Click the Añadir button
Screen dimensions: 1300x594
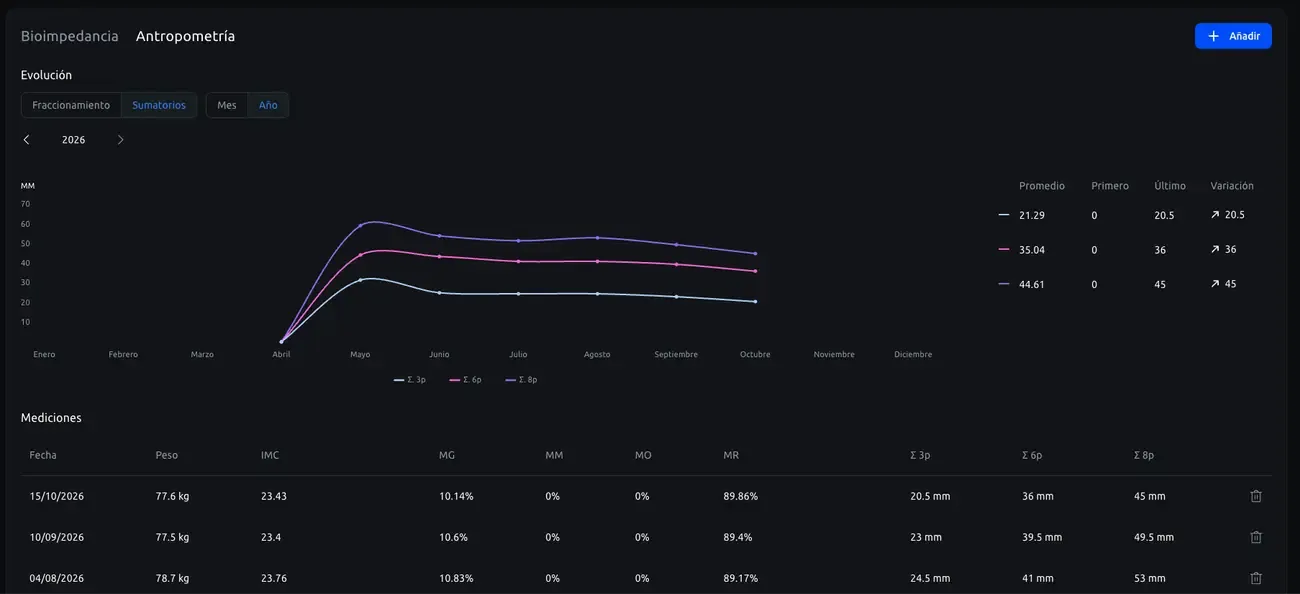point(1233,36)
